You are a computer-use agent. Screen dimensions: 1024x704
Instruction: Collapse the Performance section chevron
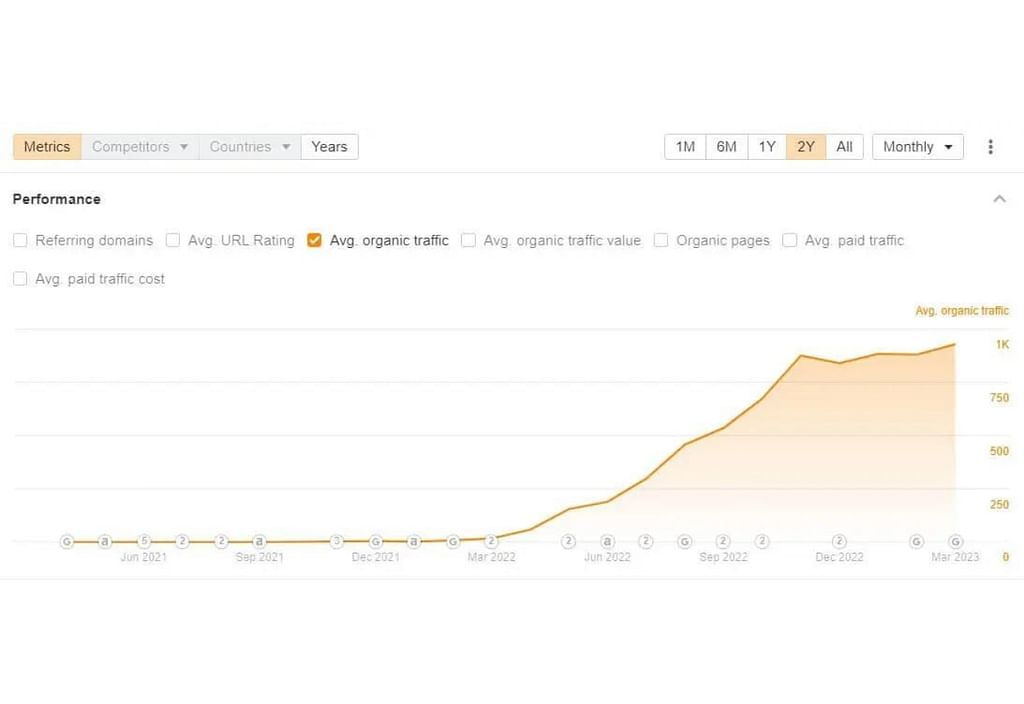999,199
